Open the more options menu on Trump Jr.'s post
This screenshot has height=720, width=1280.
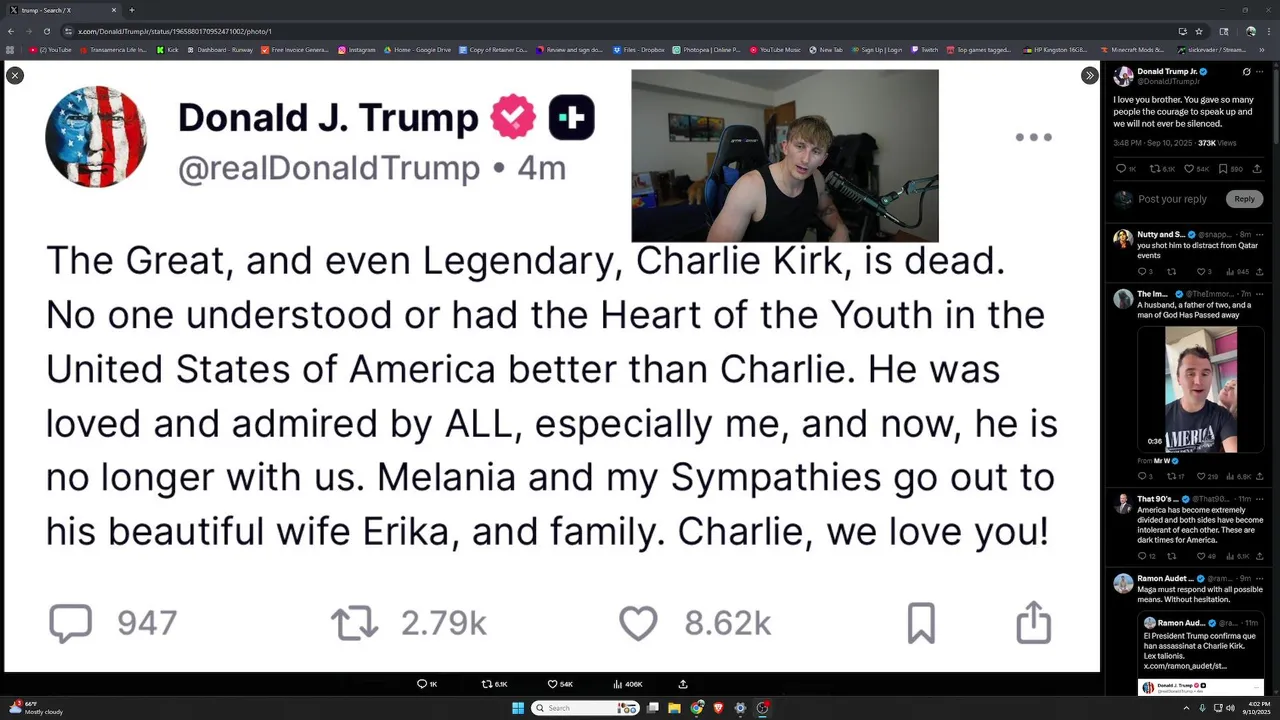[1262, 72]
